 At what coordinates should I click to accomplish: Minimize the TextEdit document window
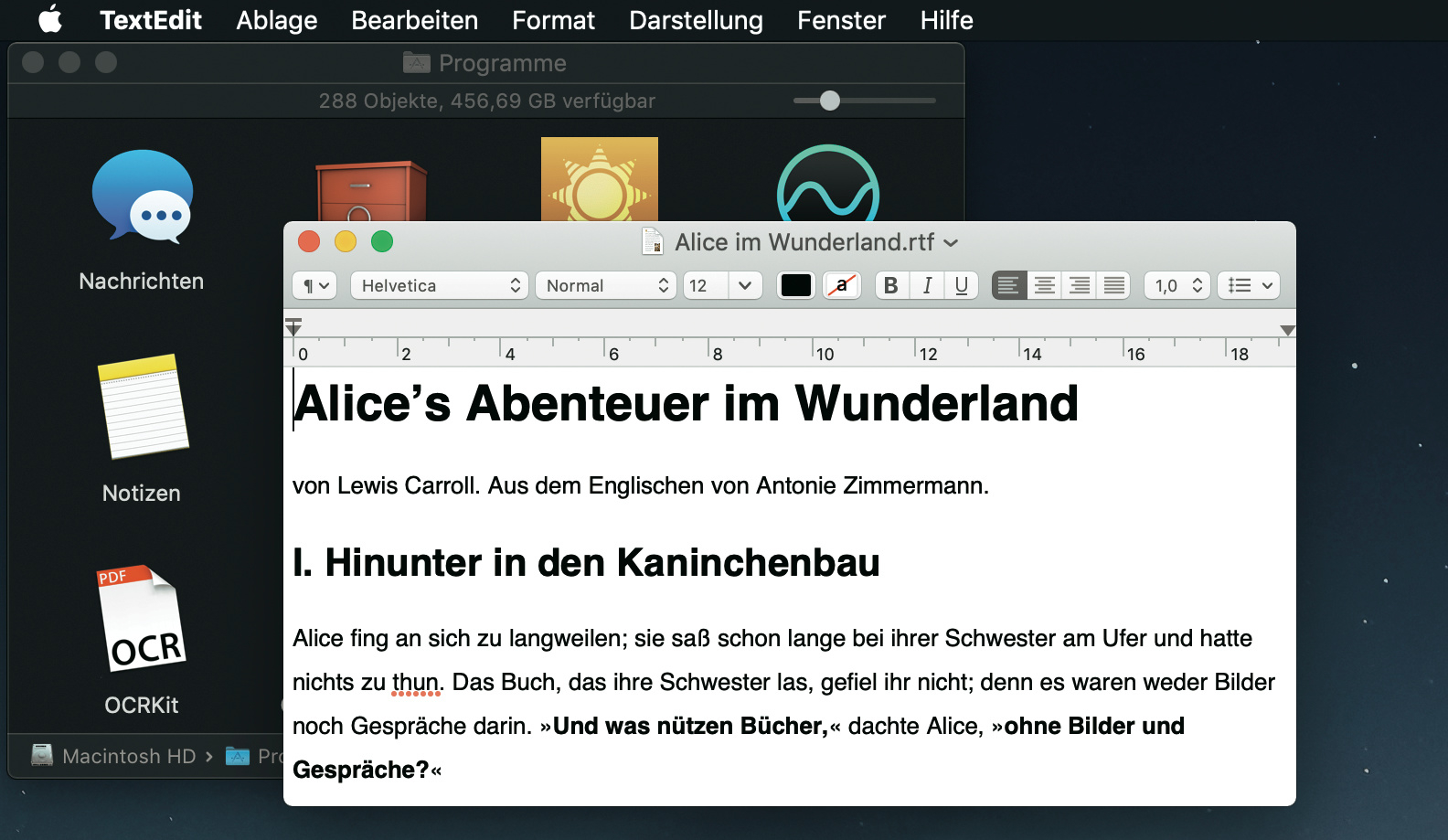point(346,241)
